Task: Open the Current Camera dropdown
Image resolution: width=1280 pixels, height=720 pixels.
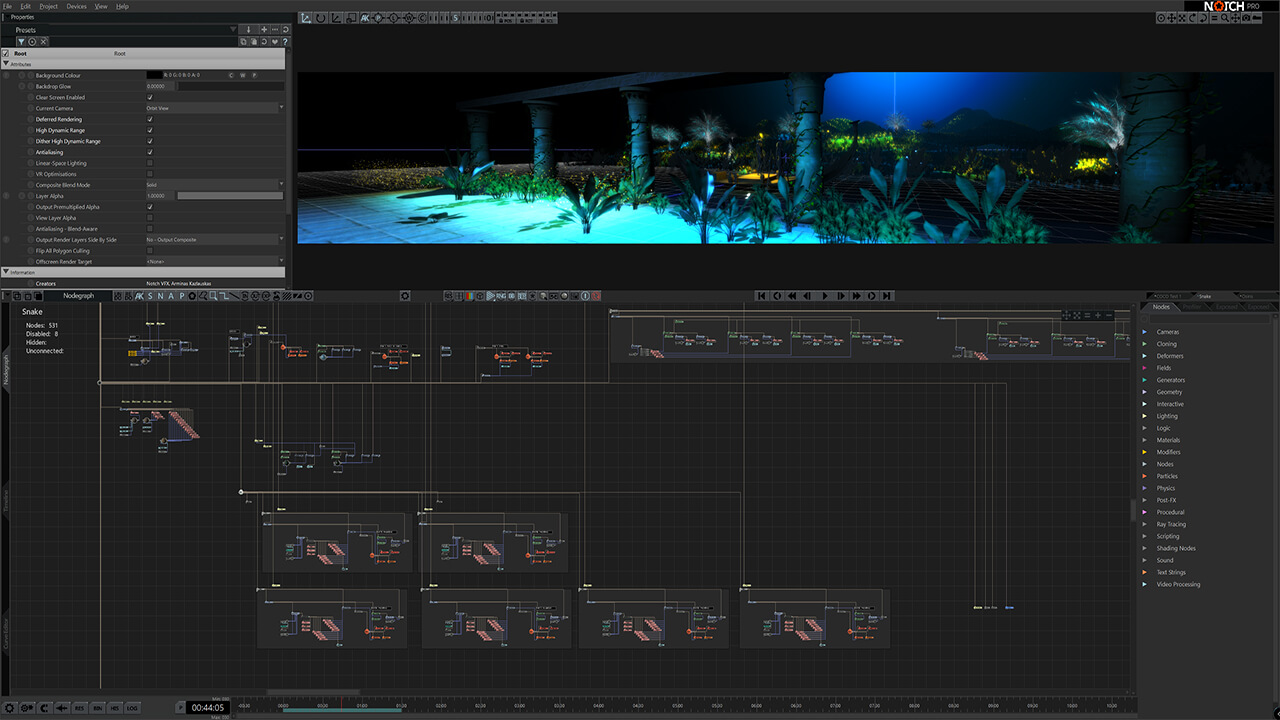Action: [x=215, y=108]
